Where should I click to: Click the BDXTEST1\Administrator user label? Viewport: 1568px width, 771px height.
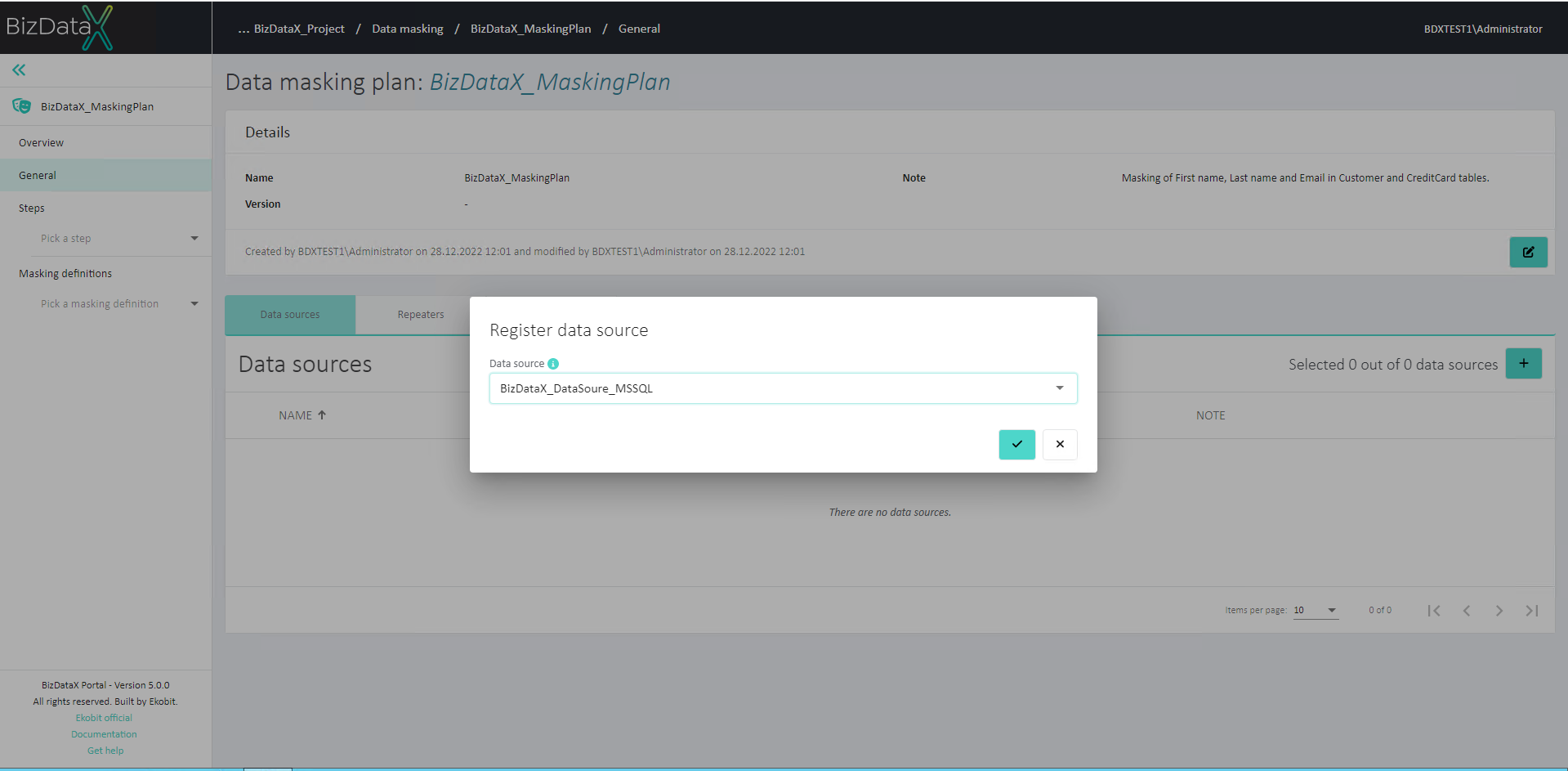click(x=1483, y=29)
